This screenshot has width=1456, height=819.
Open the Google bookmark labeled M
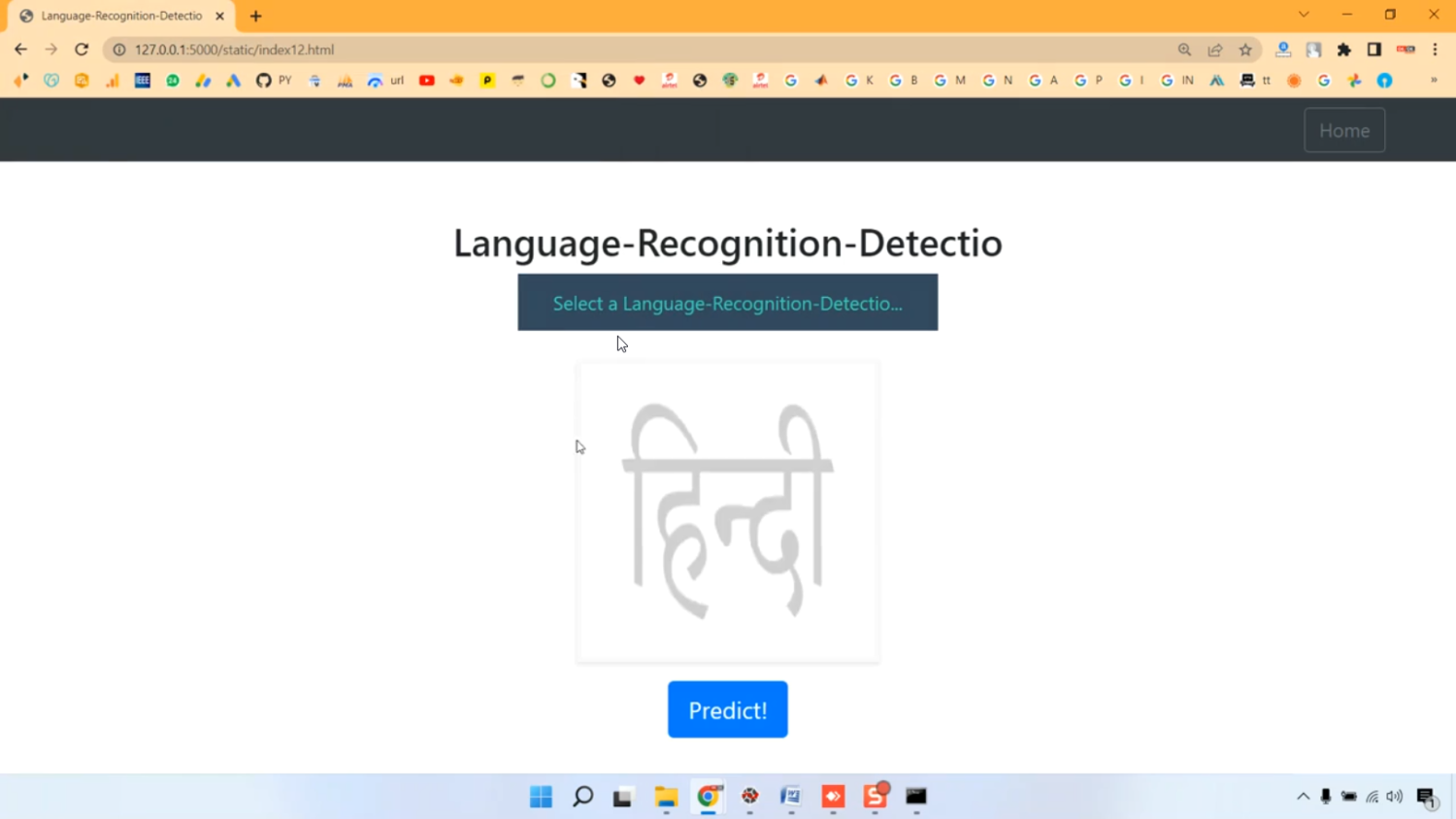(950, 81)
